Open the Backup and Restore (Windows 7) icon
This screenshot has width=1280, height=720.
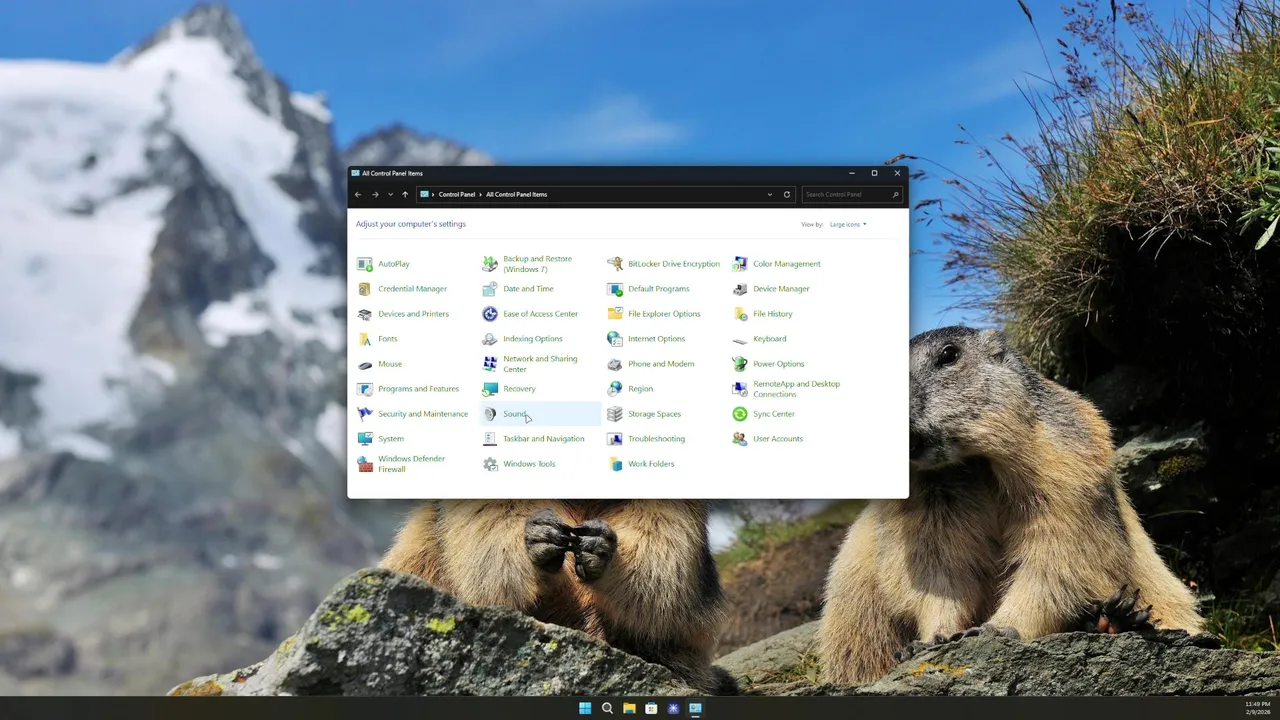[490, 264]
